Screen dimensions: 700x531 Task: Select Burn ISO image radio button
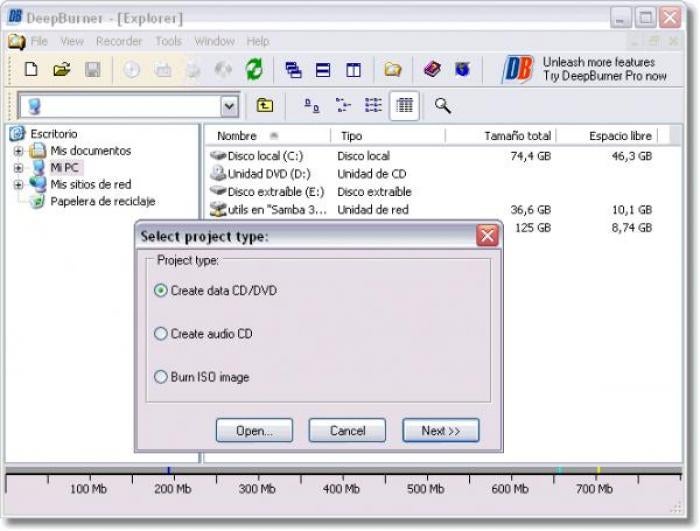coord(161,377)
